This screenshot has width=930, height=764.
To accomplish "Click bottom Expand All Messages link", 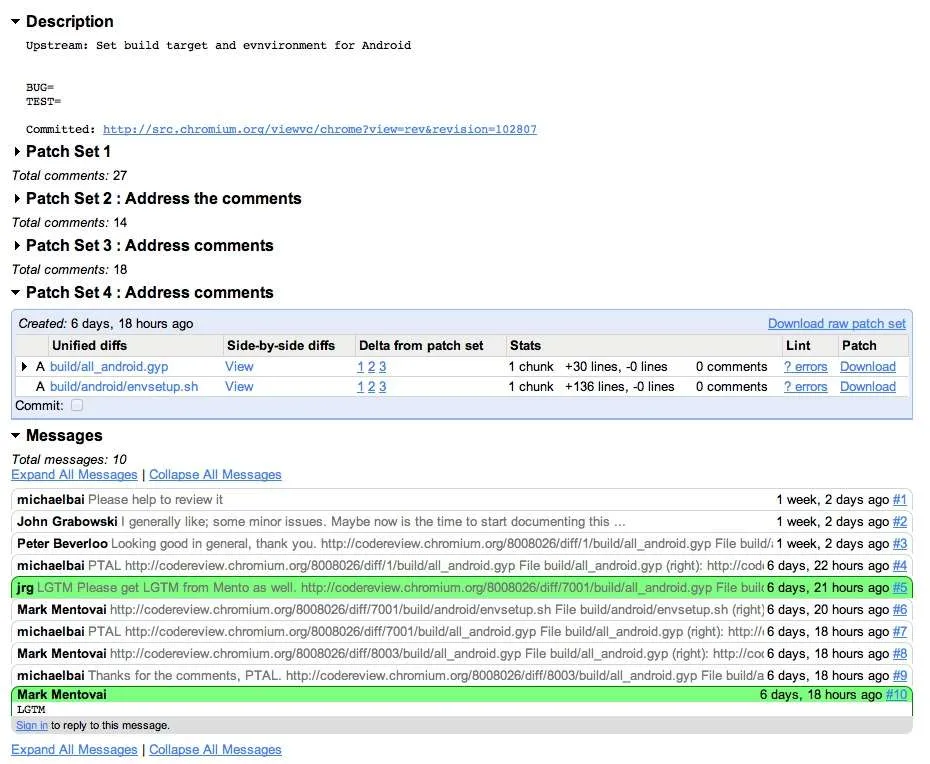I will tap(74, 749).
